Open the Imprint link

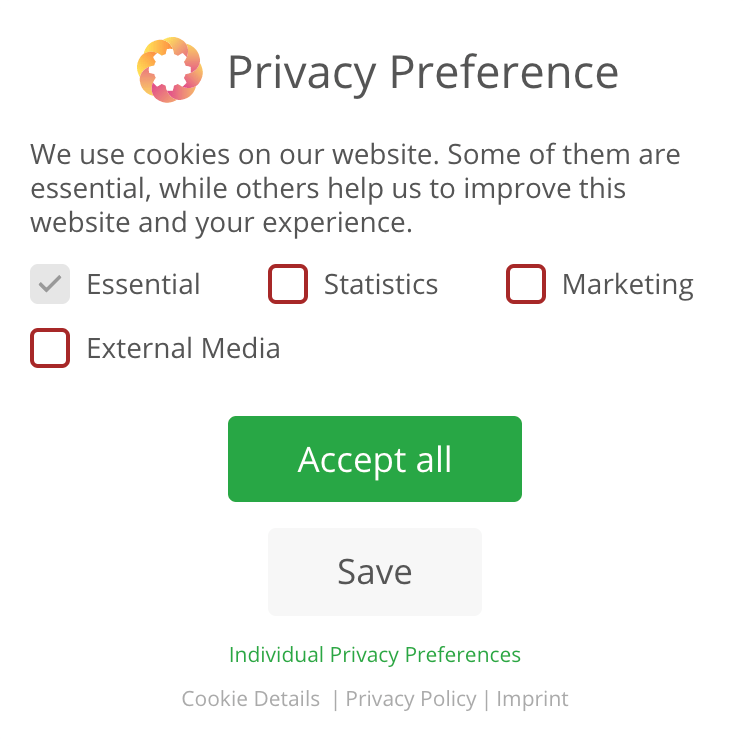click(x=532, y=699)
